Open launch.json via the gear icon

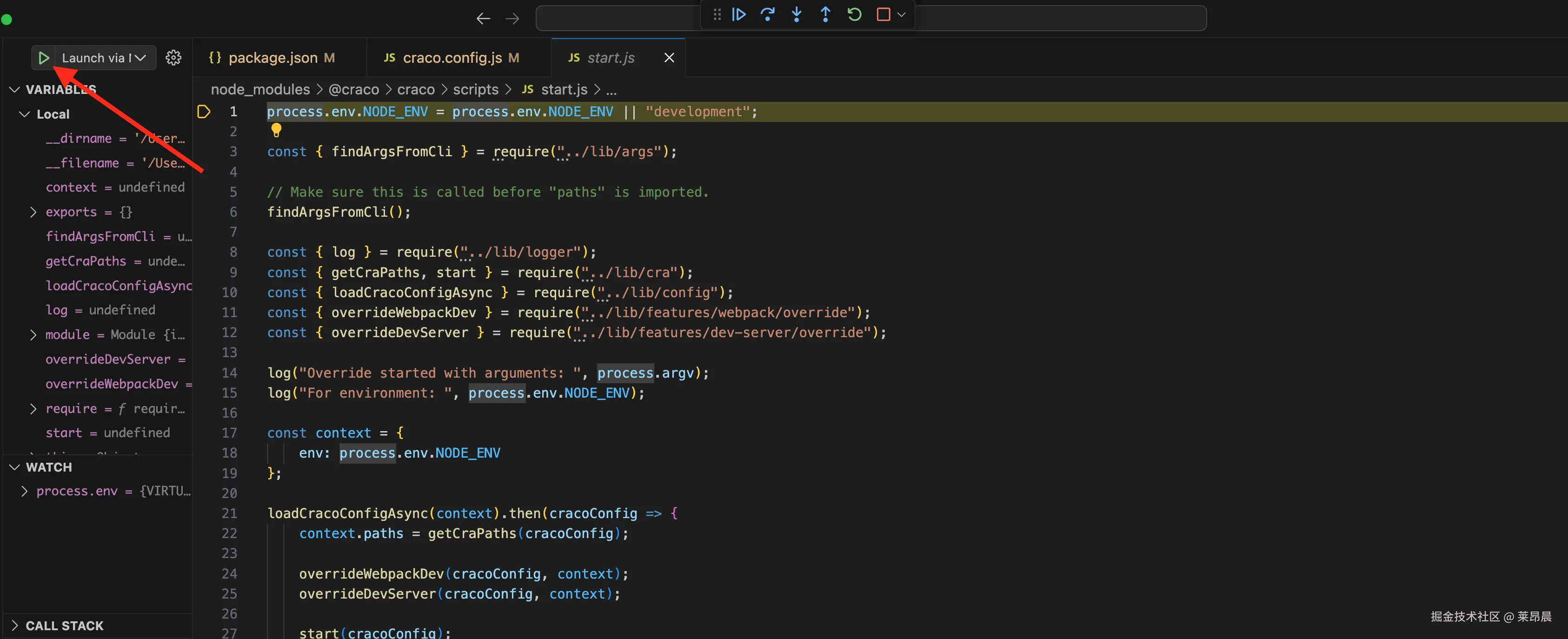pos(173,58)
